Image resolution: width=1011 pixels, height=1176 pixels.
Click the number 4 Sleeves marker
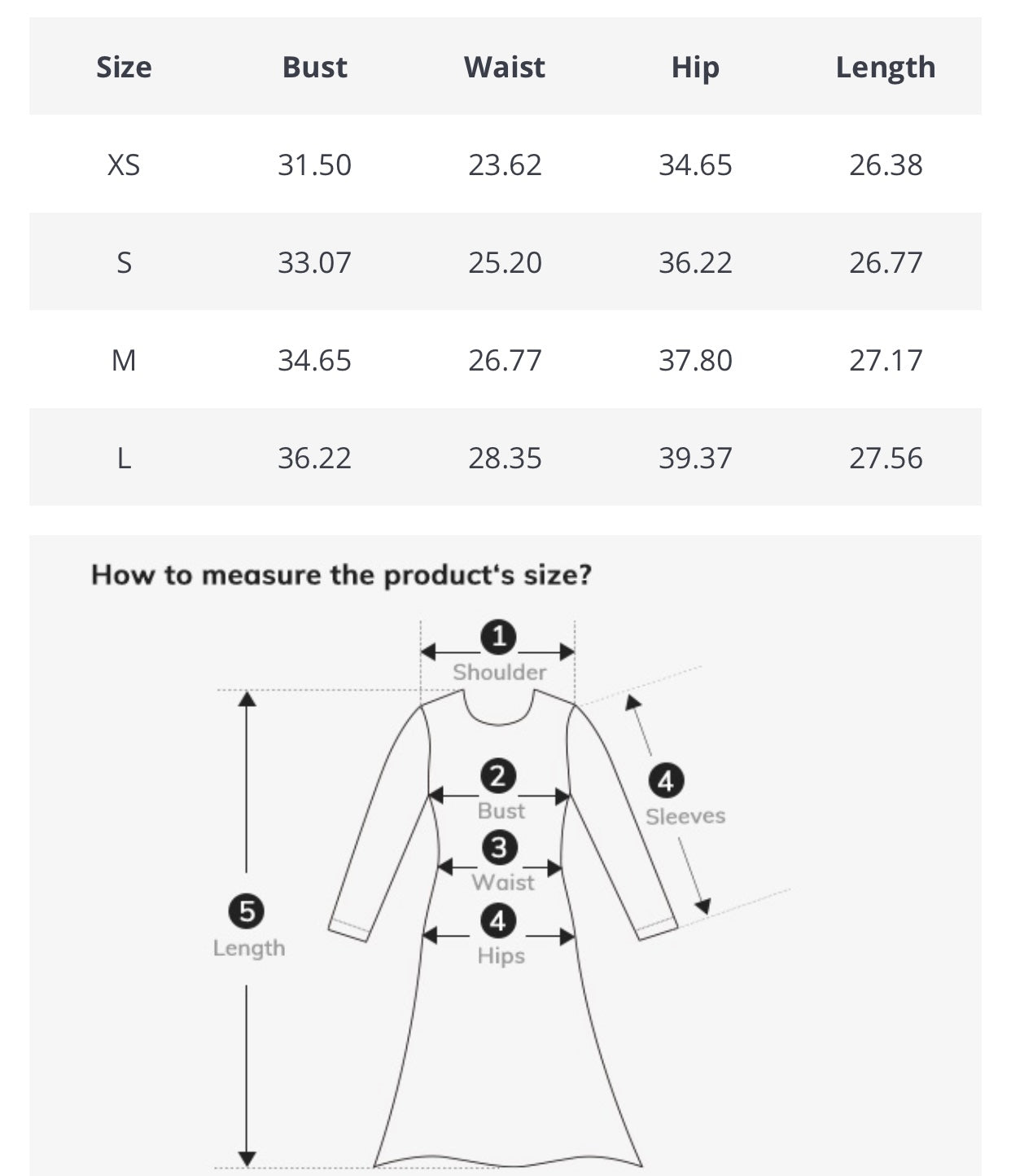(x=666, y=781)
